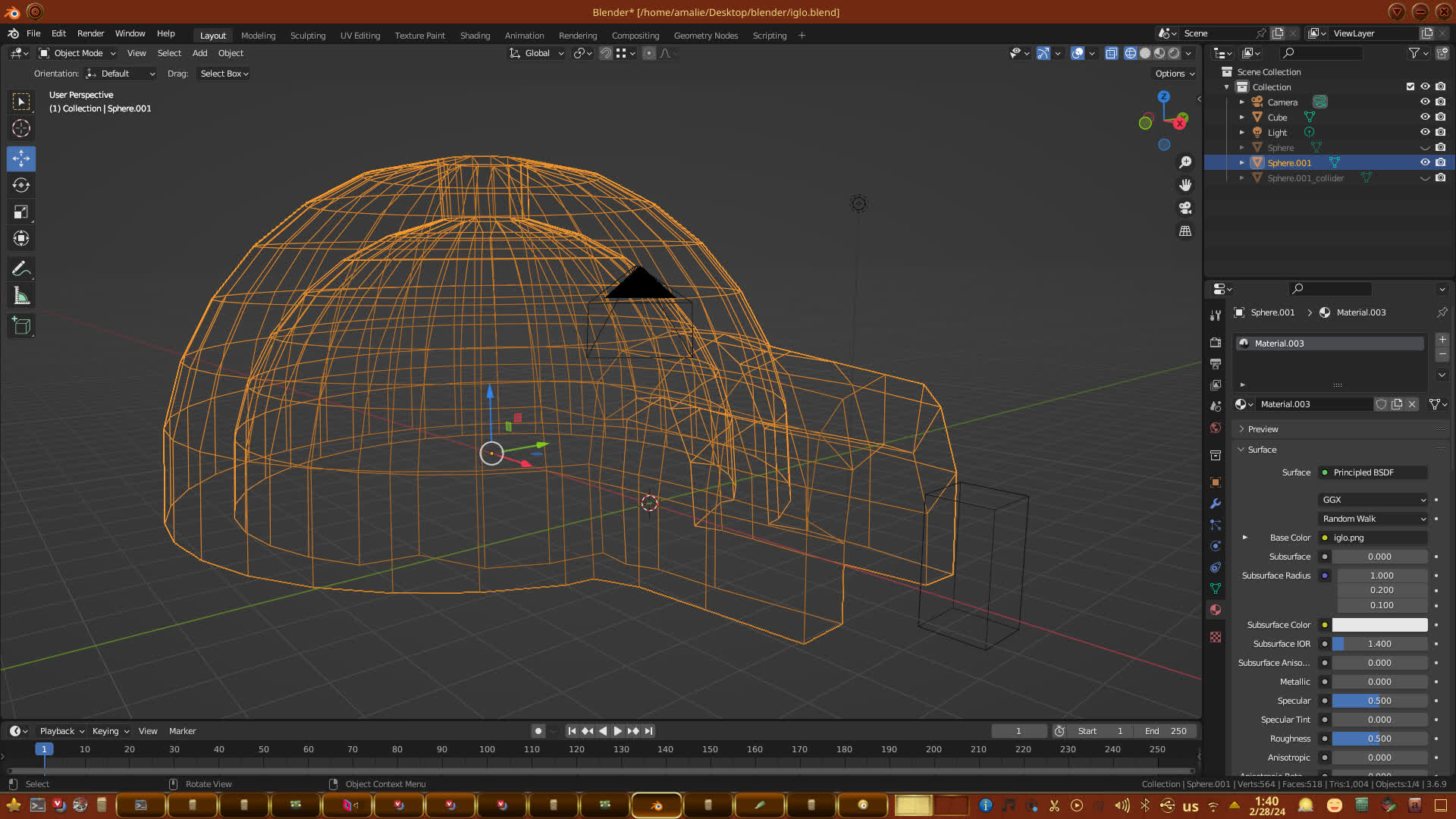Select the Measure tool
Viewport: 1456px width, 819px height.
(21, 297)
